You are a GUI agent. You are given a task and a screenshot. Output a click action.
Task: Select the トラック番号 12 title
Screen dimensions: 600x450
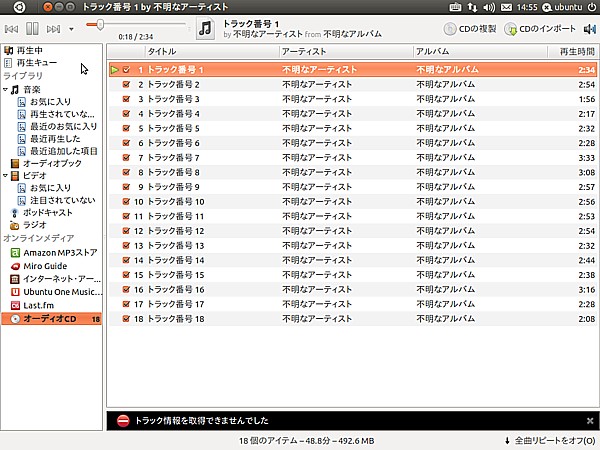click(176, 231)
